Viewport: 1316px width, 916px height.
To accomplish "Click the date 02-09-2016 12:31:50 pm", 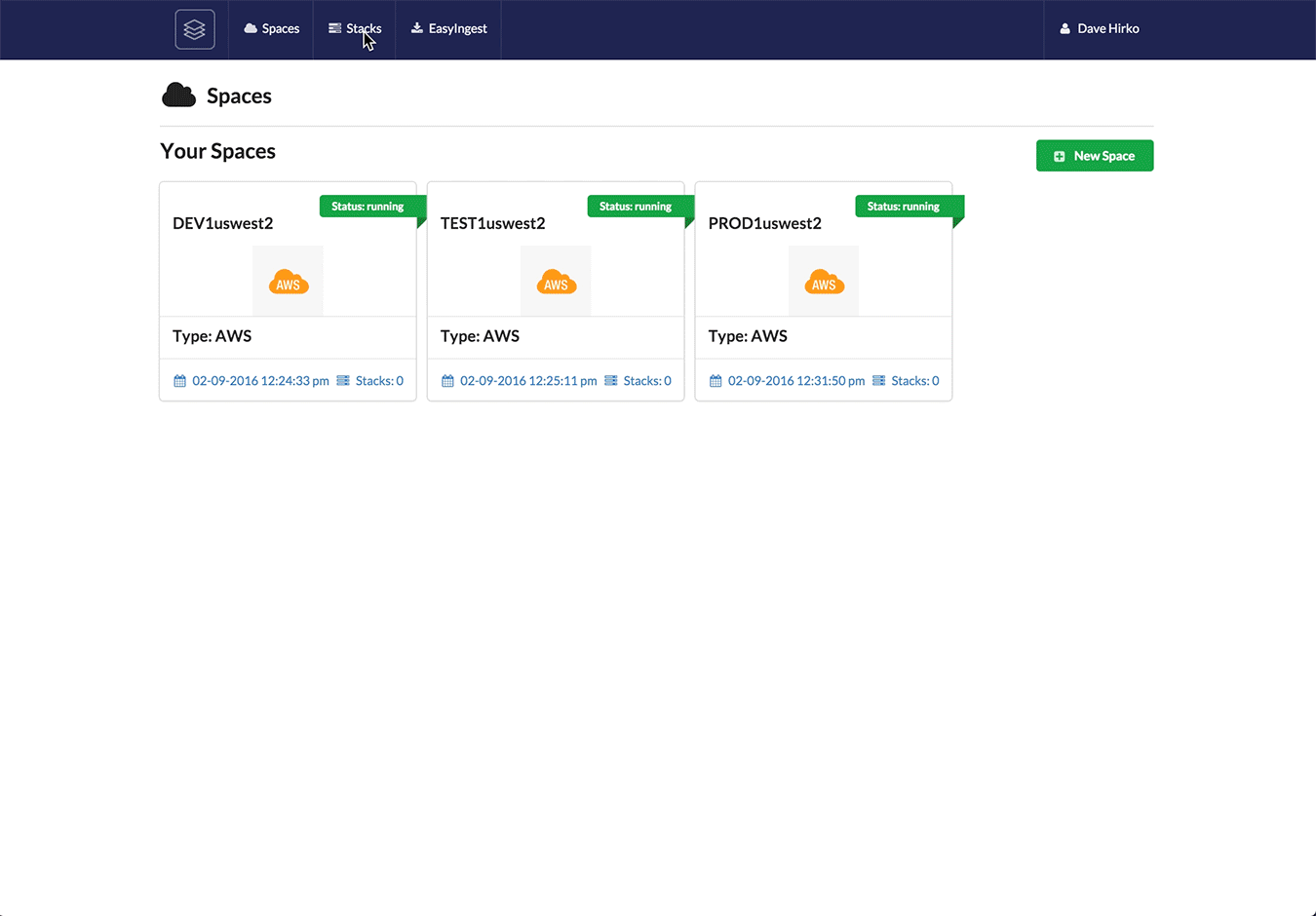I will [x=796, y=381].
